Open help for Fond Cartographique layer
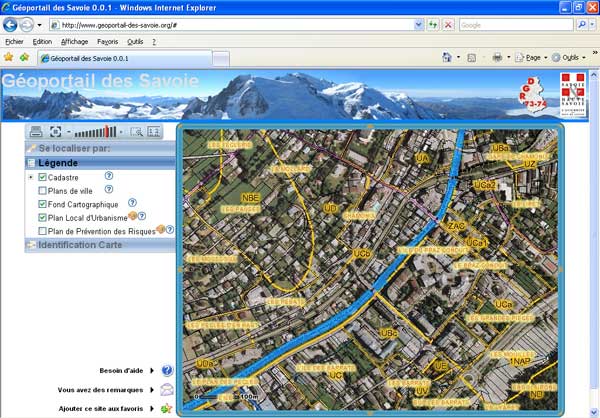 pyautogui.click(x=132, y=202)
